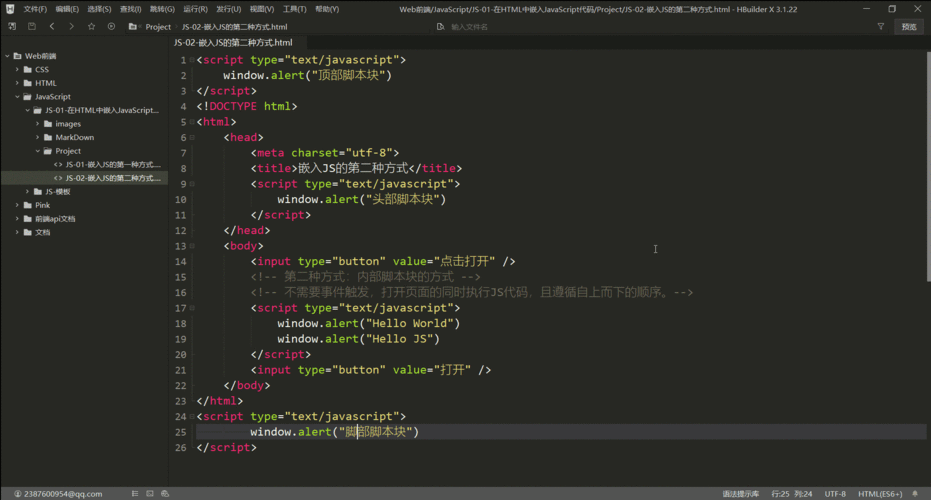Click the filter funnel icon
The image size is (931, 500).
[881, 26]
